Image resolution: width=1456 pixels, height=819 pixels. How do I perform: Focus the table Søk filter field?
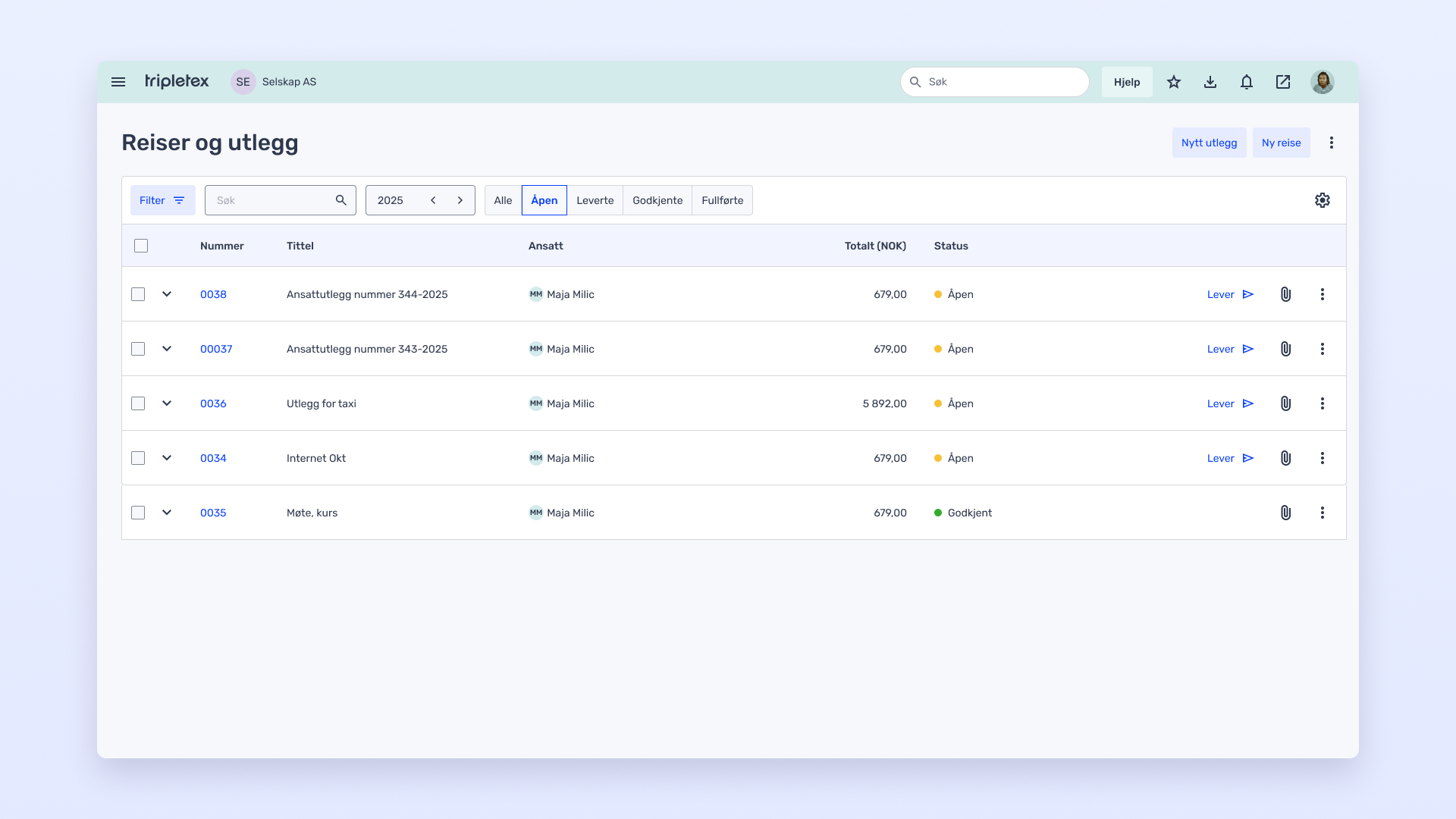[281, 200]
